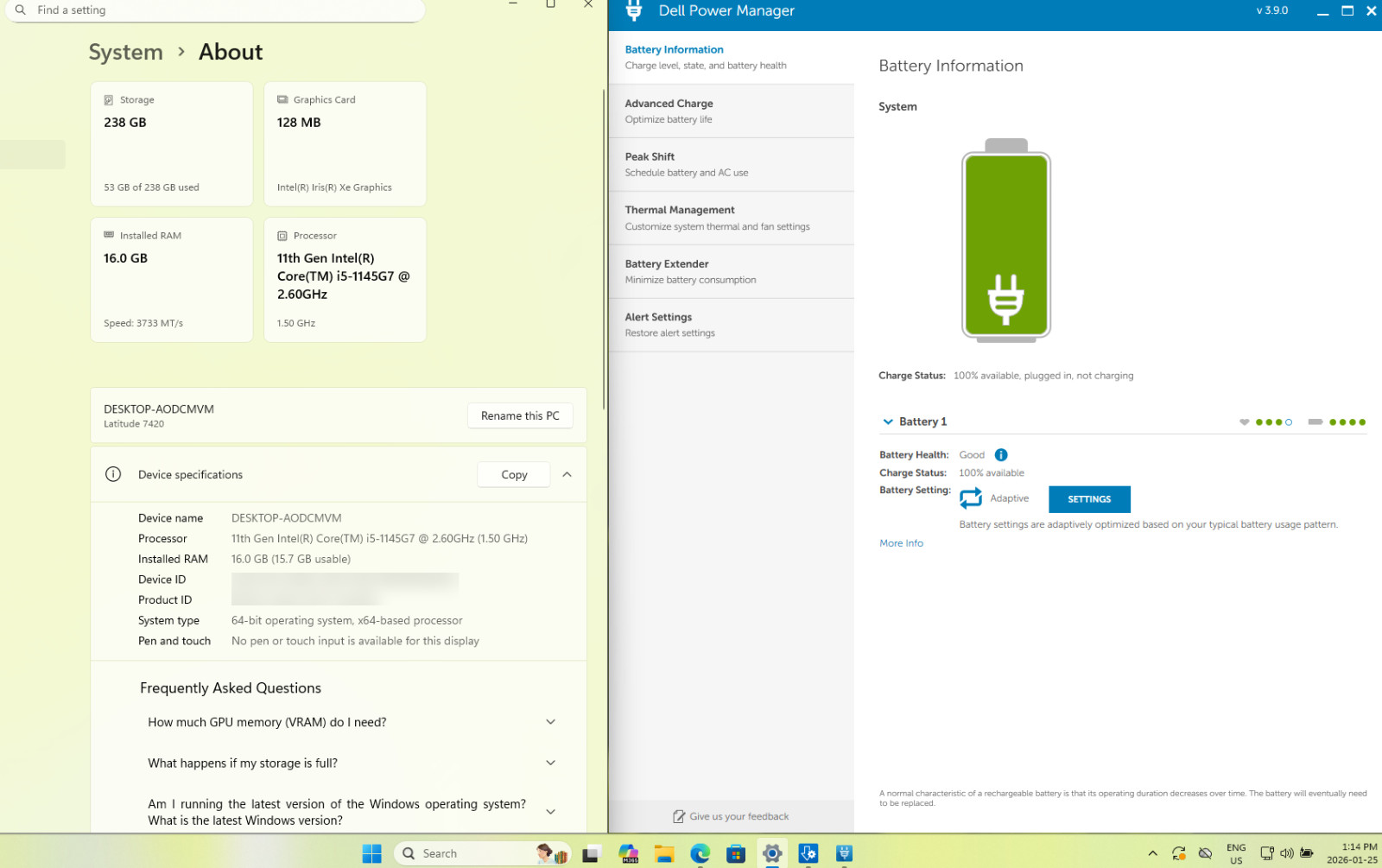The height and width of the screenshot is (868, 1382).
Task: Collapse the Device specifications section
Action: pyautogui.click(x=567, y=474)
